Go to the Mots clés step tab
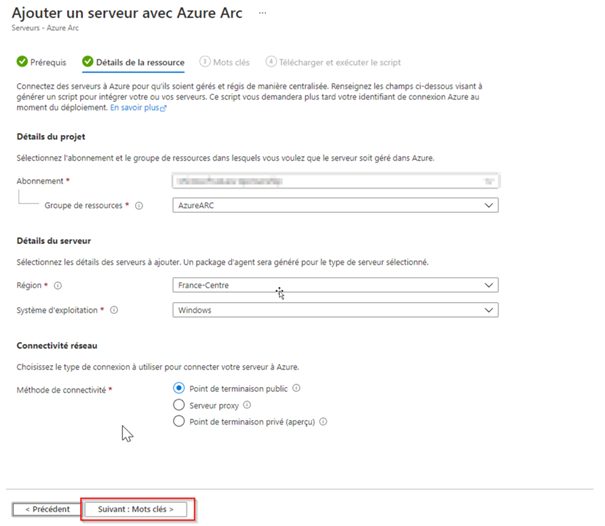Screen dimensions: 605x526 click(225, 62)
